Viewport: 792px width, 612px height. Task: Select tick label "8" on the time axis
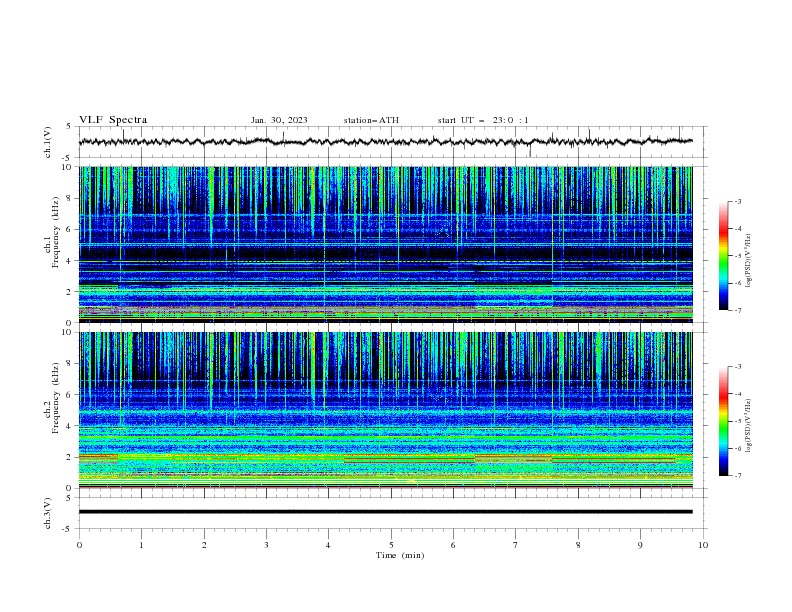click(578, 545)
